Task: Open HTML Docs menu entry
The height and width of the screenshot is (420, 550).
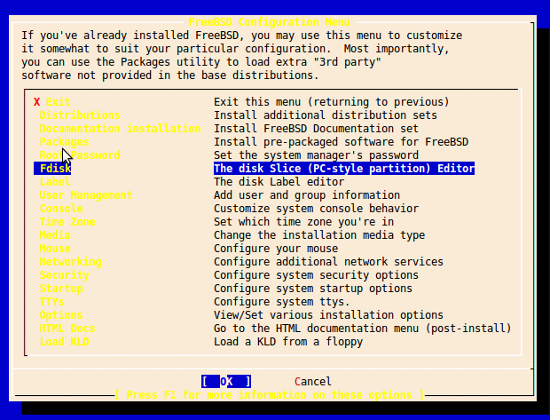Action: 67,328
